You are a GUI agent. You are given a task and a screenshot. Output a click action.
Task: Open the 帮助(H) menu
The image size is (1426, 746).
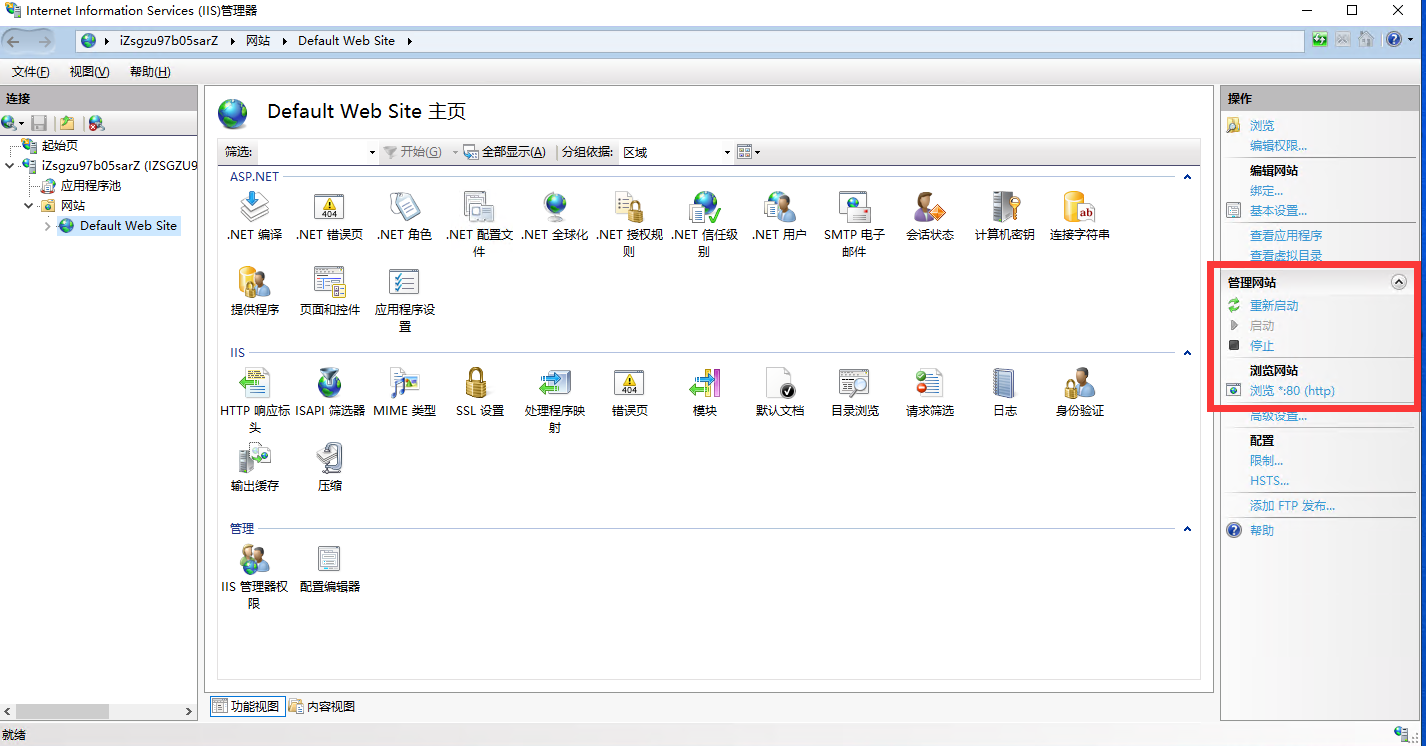pyautogui.click(x=150, y=72)
